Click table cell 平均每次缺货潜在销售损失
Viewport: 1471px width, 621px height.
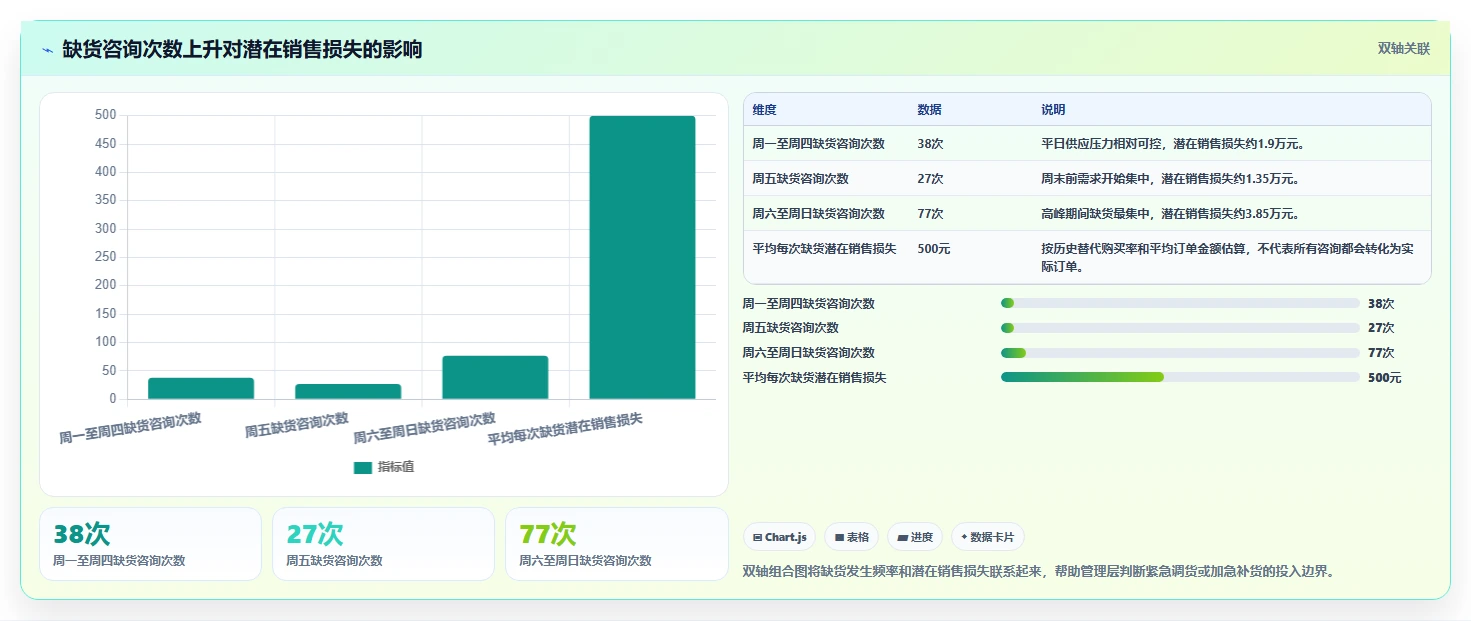(825, 248)
